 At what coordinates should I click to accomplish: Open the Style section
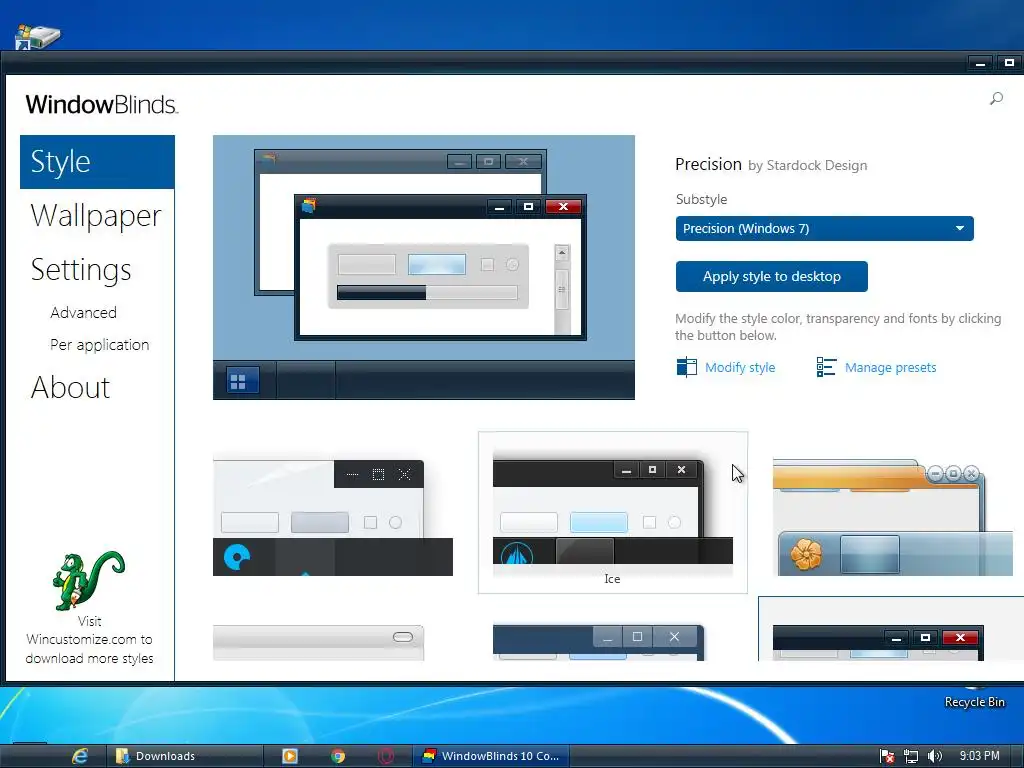97,162
